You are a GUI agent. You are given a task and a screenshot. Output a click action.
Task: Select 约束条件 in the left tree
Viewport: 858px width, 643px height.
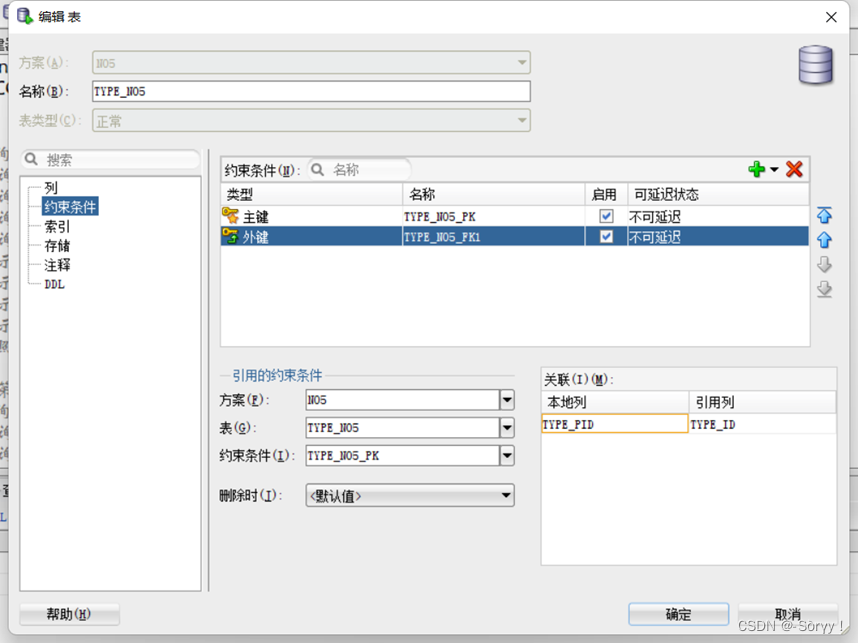(70, 207)
